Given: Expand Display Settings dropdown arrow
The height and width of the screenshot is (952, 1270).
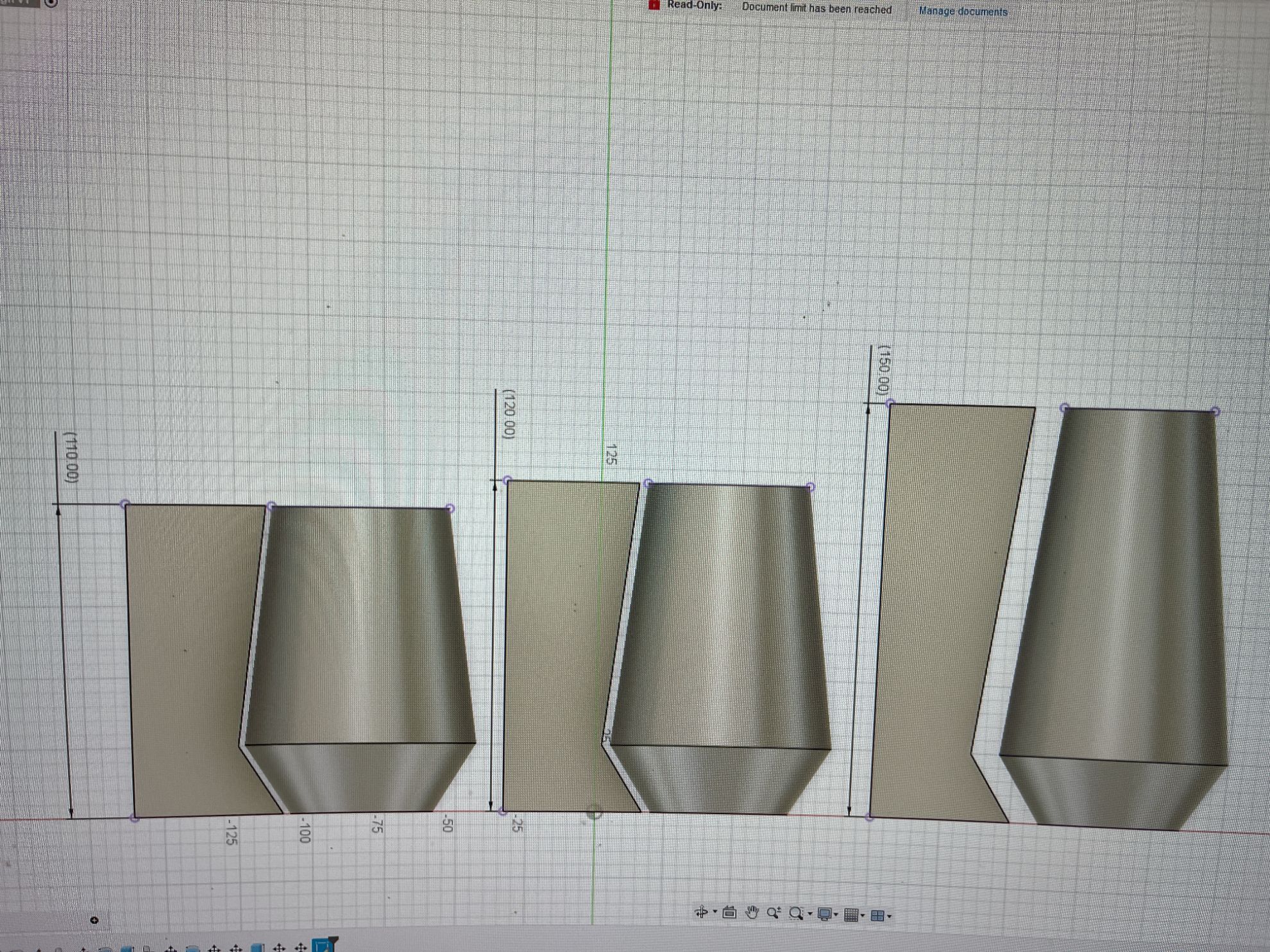Looking at the screenshot, I should tap(836, 915).
